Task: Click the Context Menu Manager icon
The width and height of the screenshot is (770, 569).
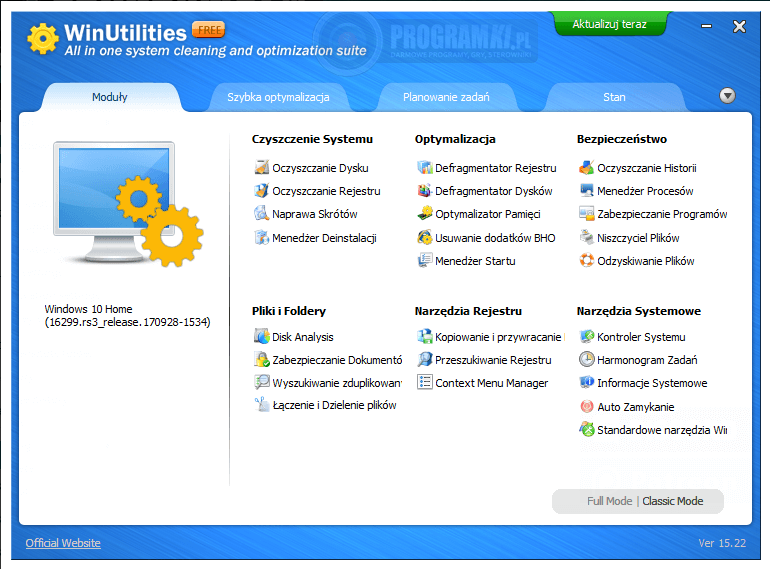Action: tap(424, 382)
